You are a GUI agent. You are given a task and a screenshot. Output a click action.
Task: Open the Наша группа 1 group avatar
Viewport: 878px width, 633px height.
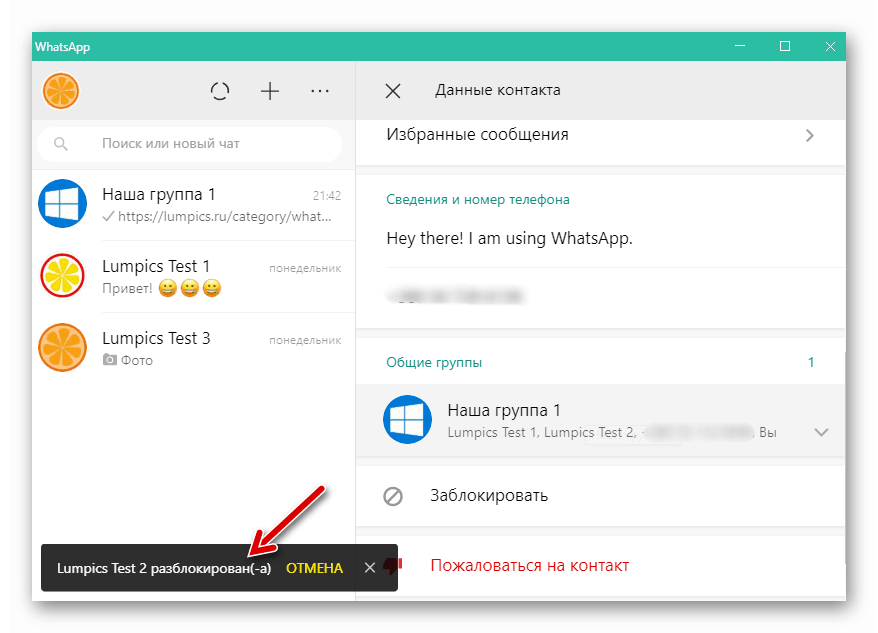(62, 205)
